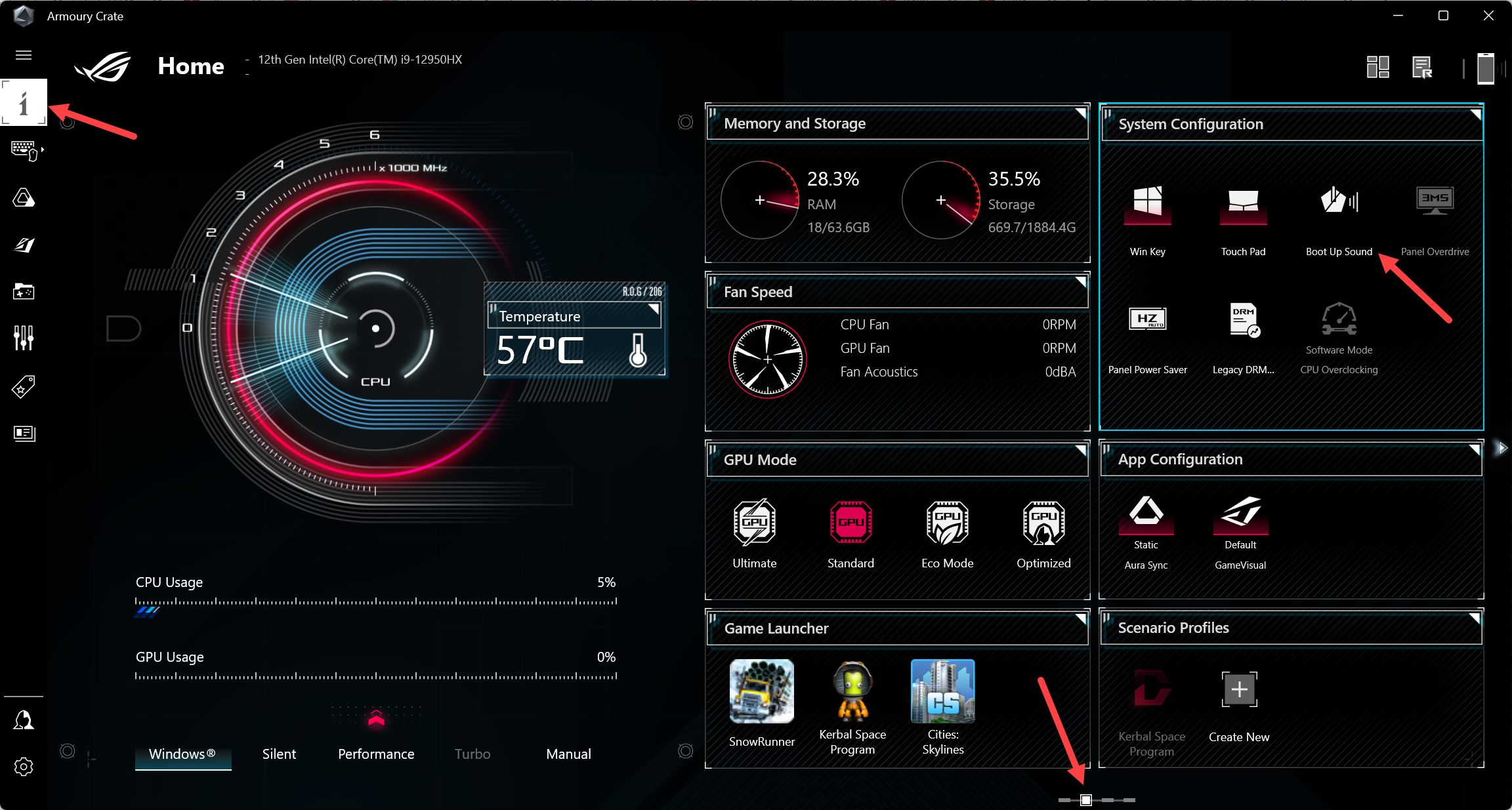
Task: Open the News sidebar icon
Action: coord(24,433)
